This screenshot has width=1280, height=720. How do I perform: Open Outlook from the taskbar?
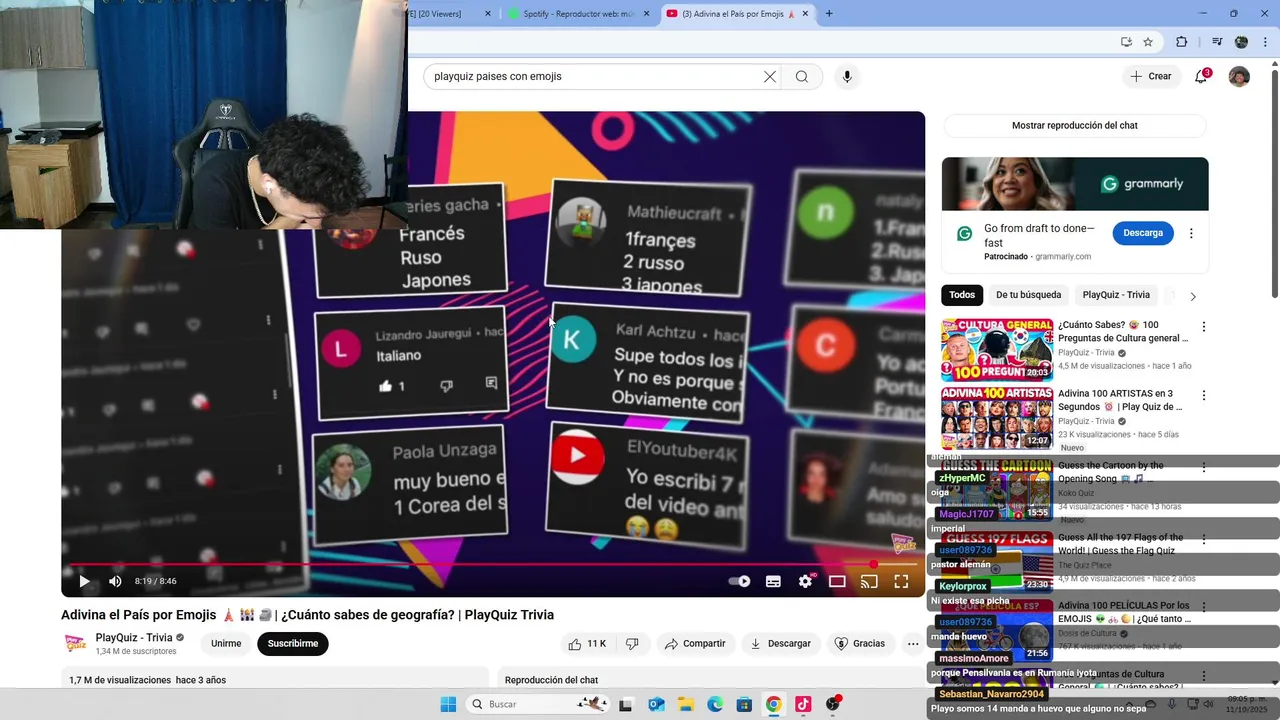coord(656,704)
